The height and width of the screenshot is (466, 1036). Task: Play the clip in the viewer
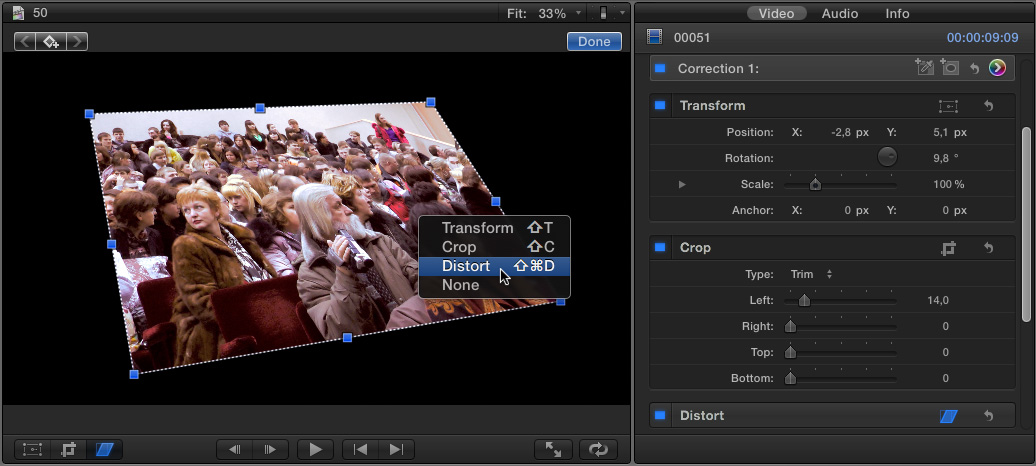[315, 450]
